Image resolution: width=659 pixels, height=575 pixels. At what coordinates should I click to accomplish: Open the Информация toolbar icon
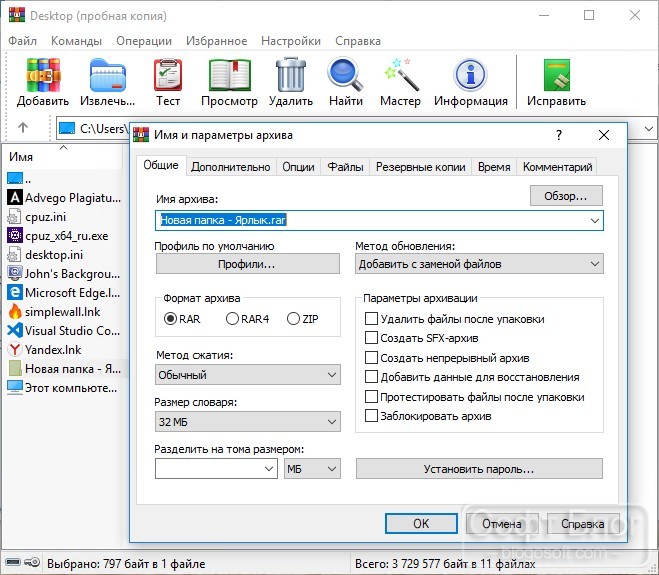point(471,76)
